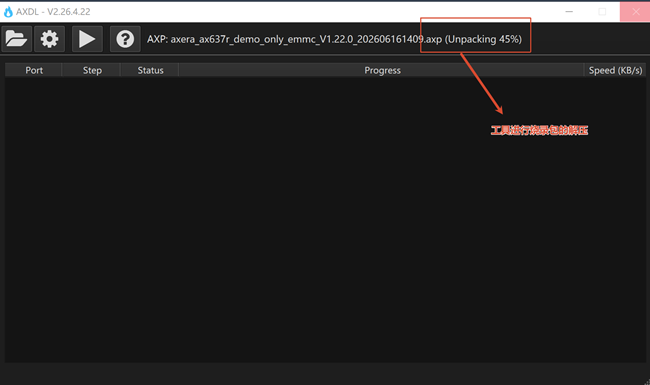The height and width of the screenshot is (385, 650).
Task: Minimize the AXDL window
Action: tap(569, 12)
